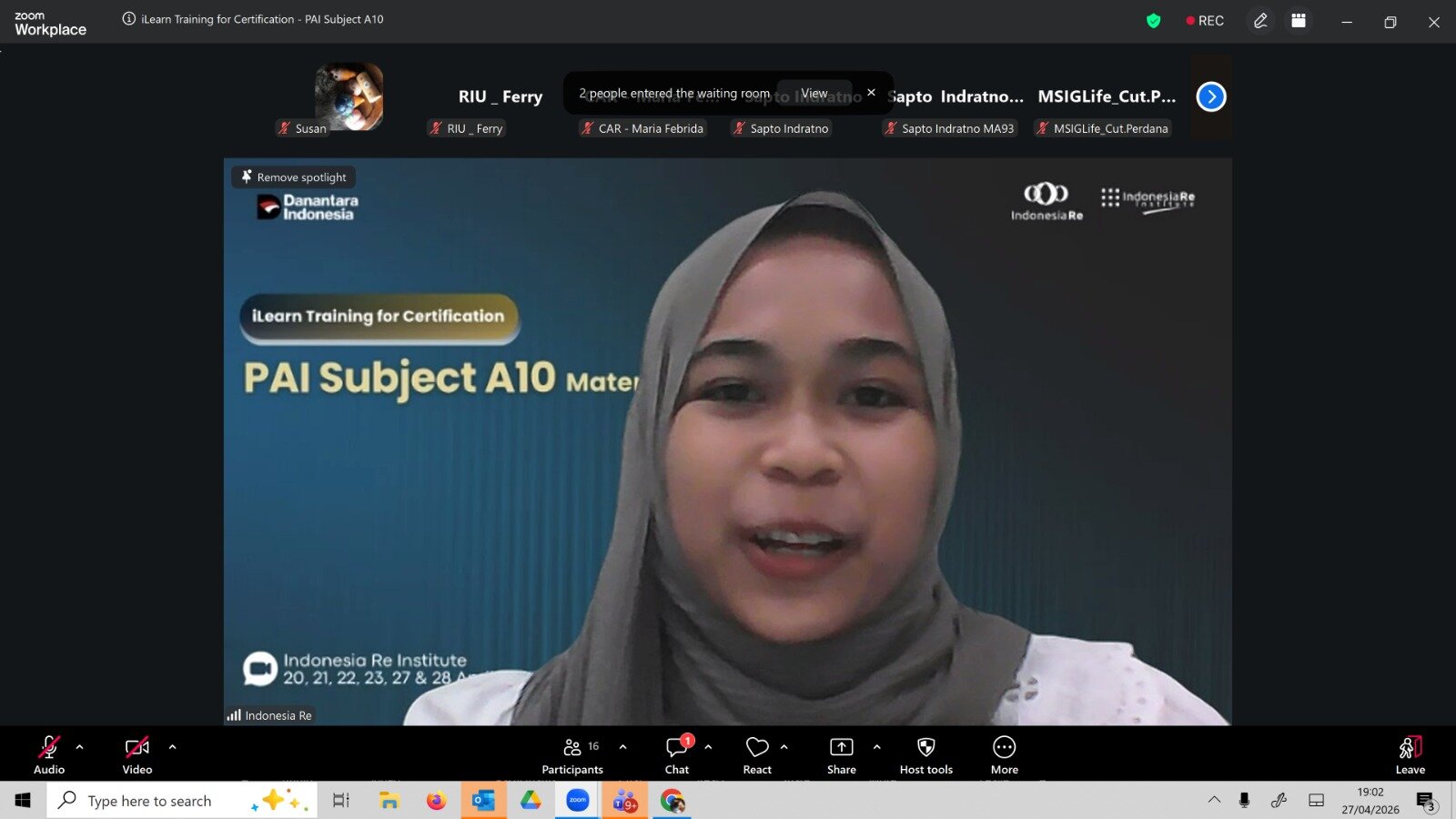
Task: Open the Windows notification center
Action: coord(1426,801)
